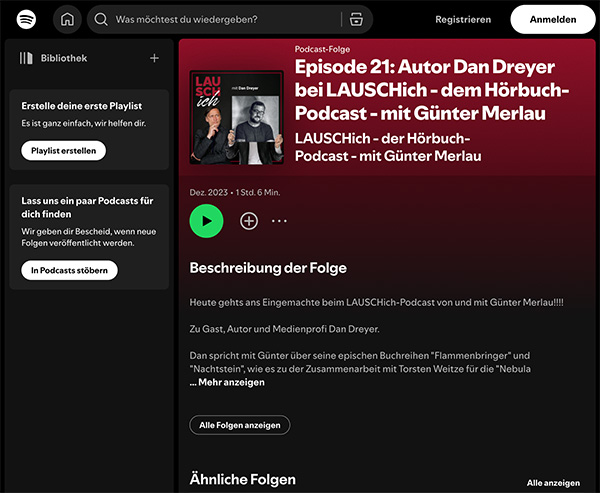This screenshot has width=600, height=493.
Task: Open the LAUSCHich podcast show link
Action: (388, 147)
